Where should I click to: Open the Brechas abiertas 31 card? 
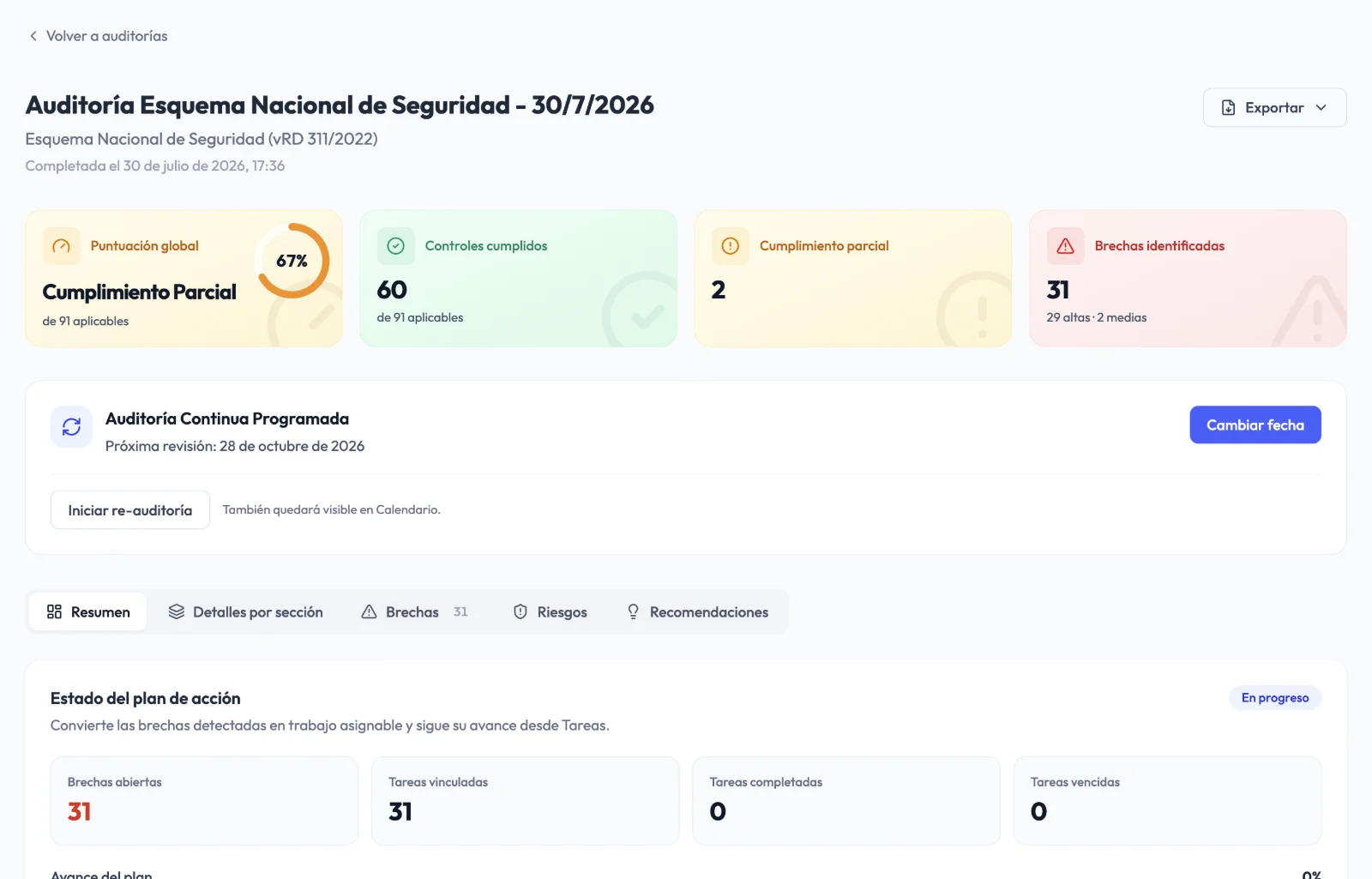(204, 801)
